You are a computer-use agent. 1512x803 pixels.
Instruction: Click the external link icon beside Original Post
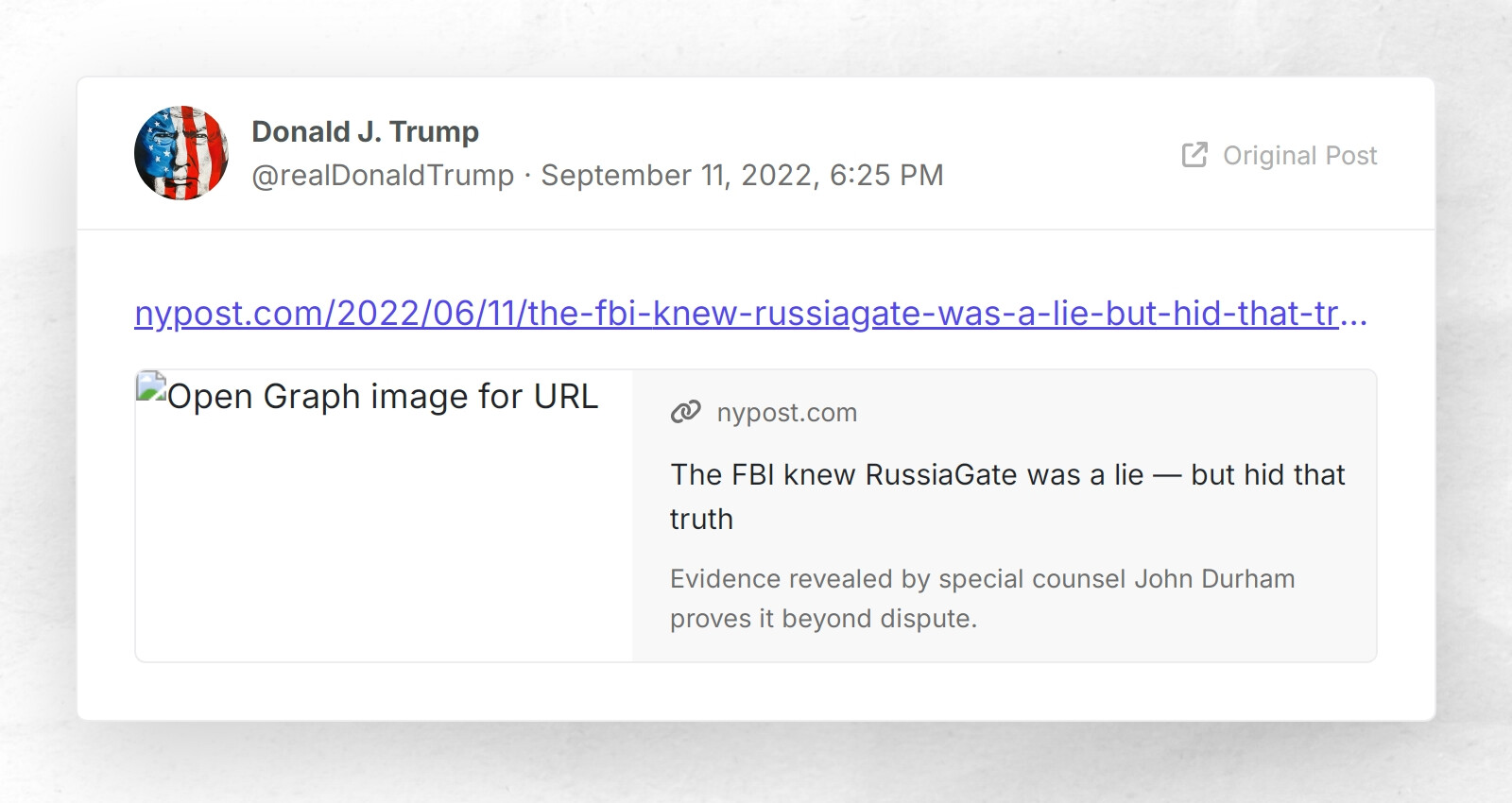[x=1193, y=155]
